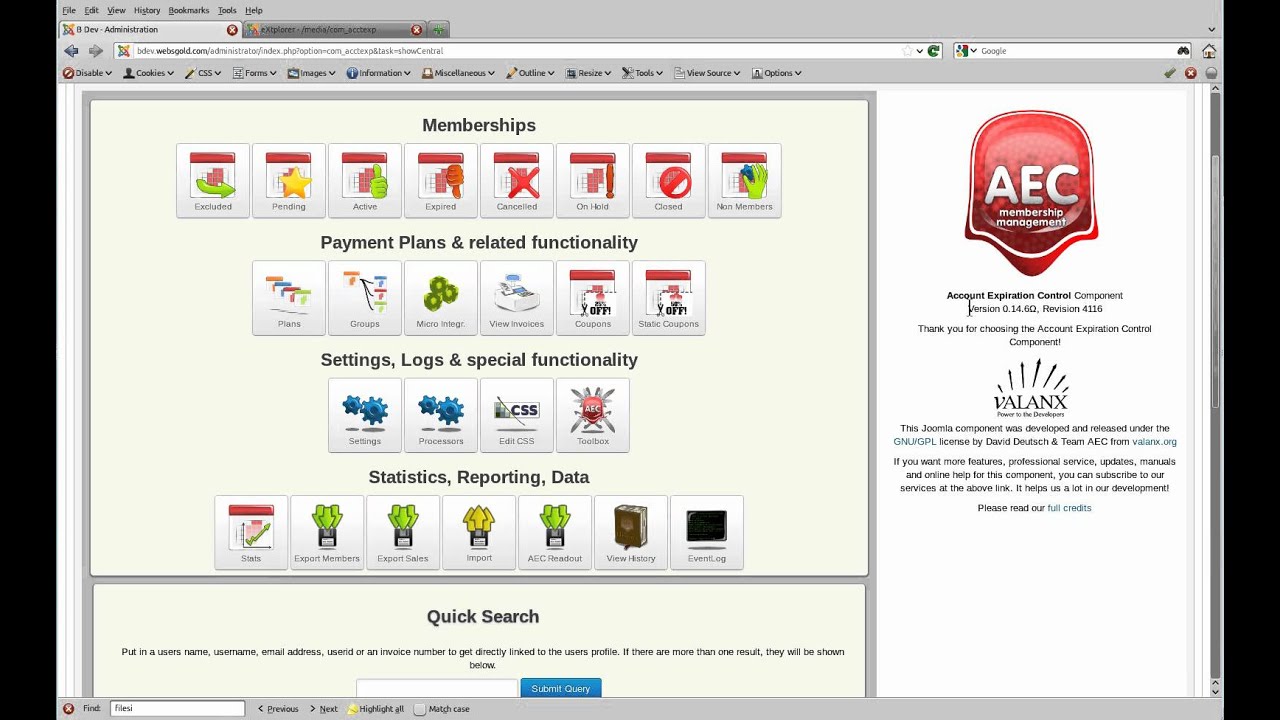
Task: Open the Static Coupons icon
Action: [x=669, y=298]
